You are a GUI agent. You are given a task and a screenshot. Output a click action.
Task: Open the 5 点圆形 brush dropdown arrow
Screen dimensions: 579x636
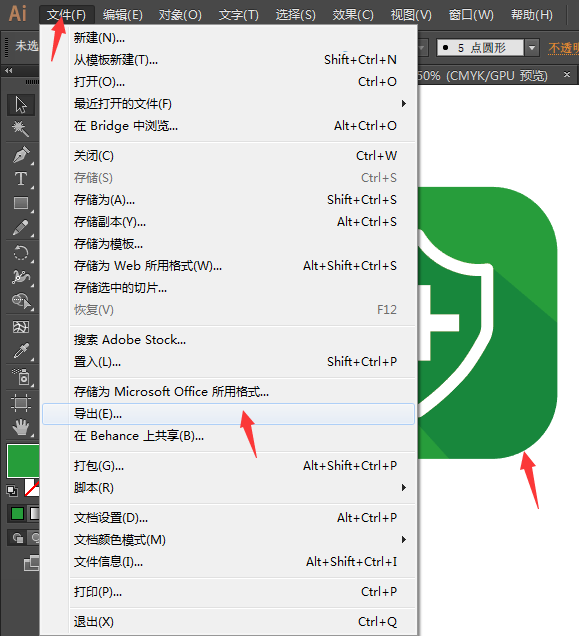point(532,48)
